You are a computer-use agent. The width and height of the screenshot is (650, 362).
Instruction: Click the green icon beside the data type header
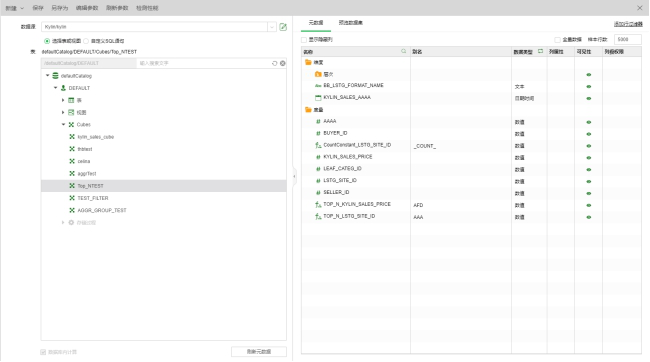pos(540,51)
